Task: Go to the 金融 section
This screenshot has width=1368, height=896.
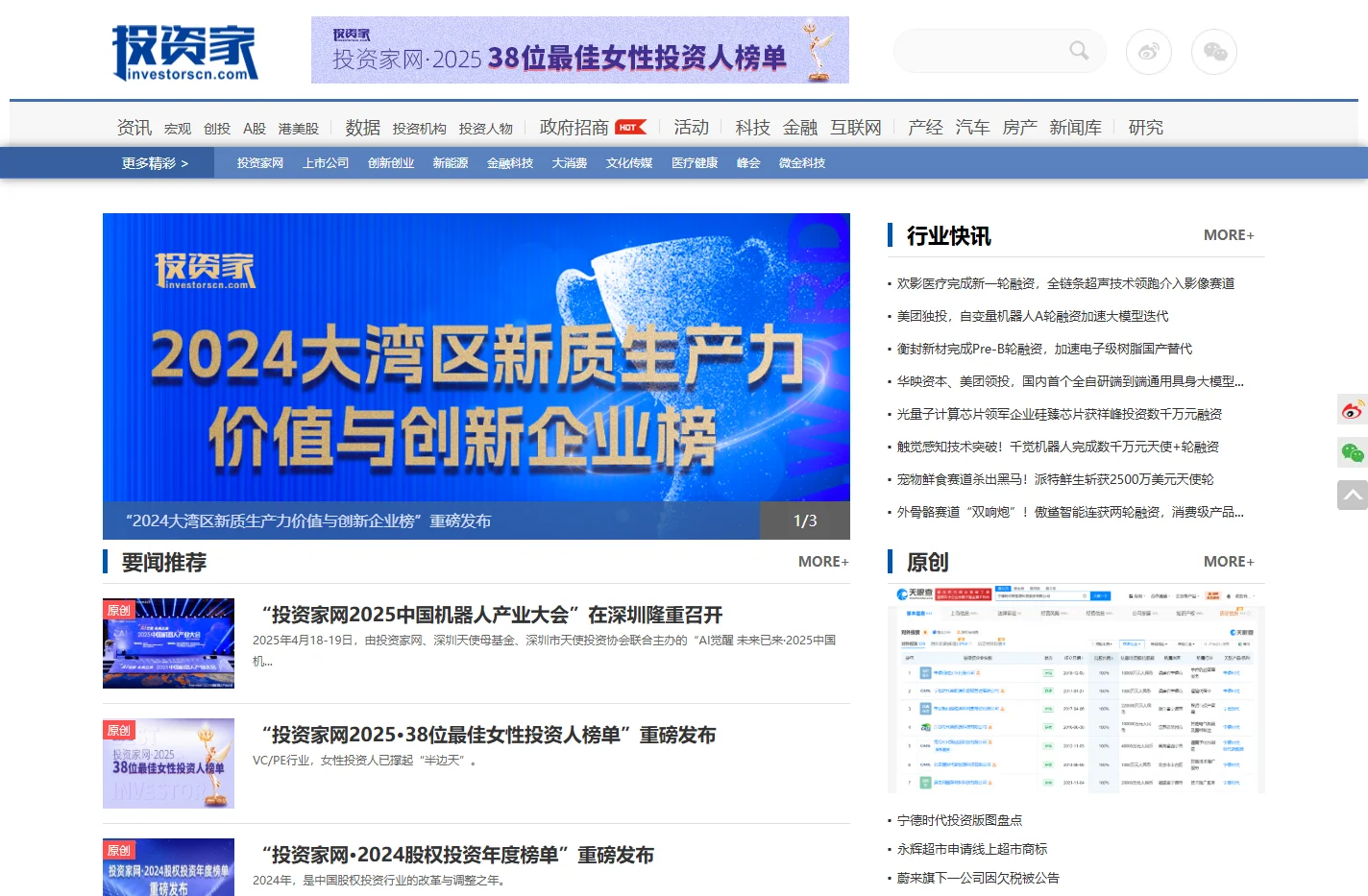Action: 800,128
